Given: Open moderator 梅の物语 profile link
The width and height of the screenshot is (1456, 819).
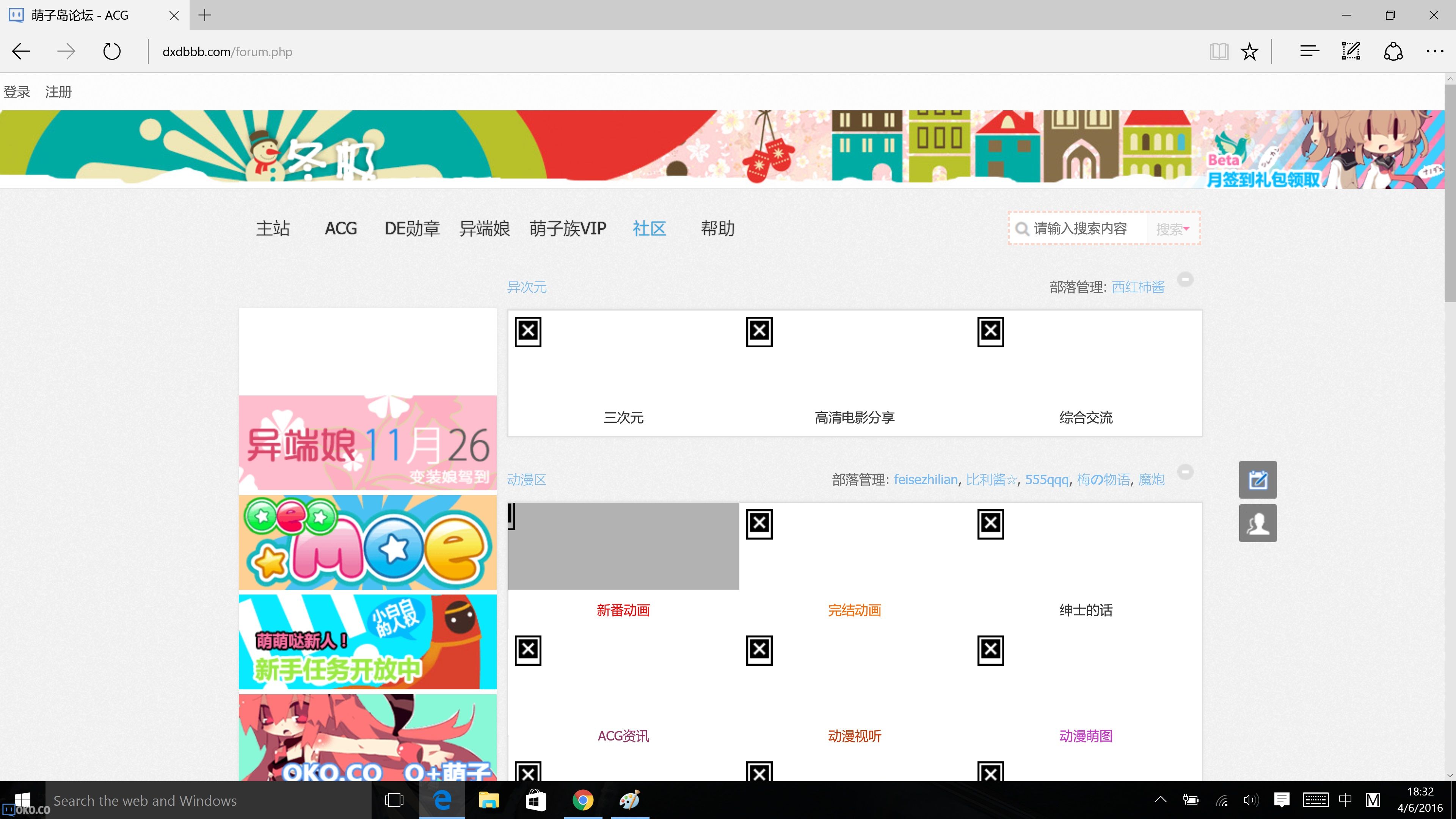Looking at the screenshot, I should pyautogui.click(x=1103, y=479).
